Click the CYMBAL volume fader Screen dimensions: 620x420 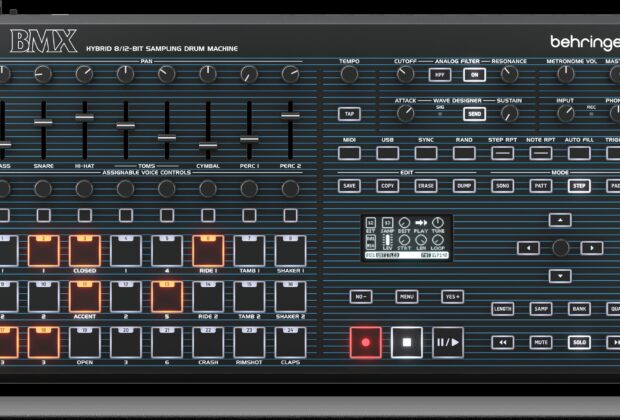click(x=208, y=146)
